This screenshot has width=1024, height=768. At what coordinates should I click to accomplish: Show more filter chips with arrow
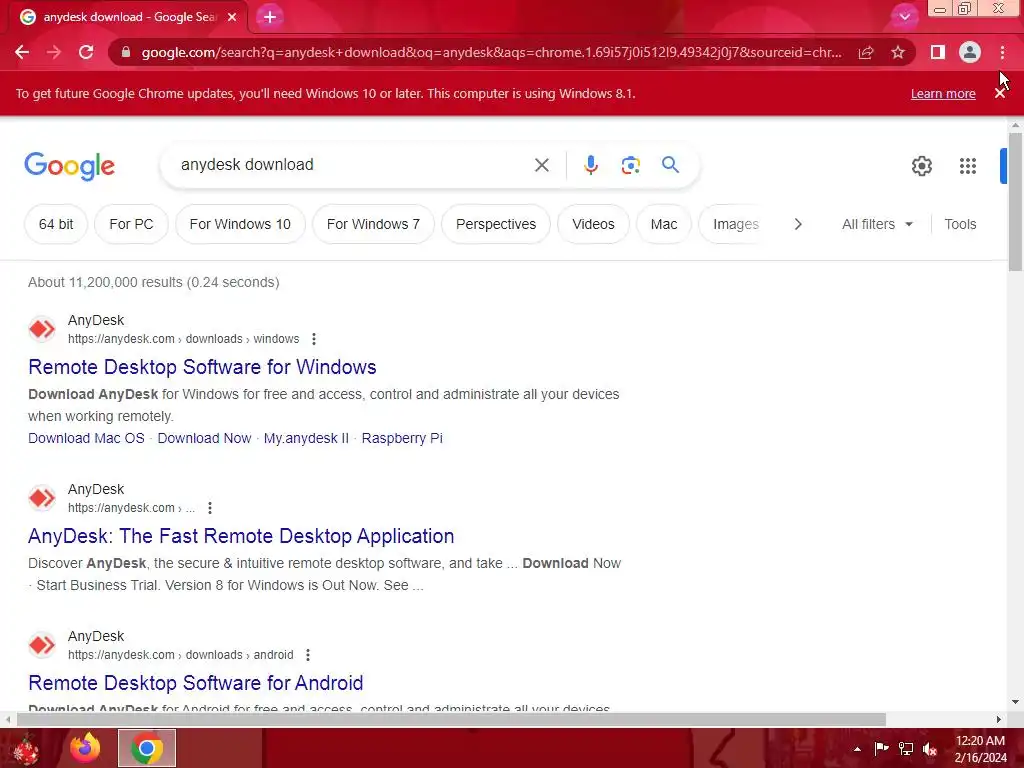tap(797, 224)
